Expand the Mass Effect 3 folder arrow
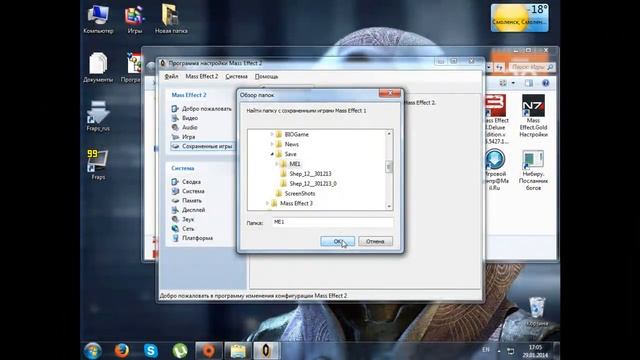The width and height of the screenshot is (640, 360). [x=268, y=203]
